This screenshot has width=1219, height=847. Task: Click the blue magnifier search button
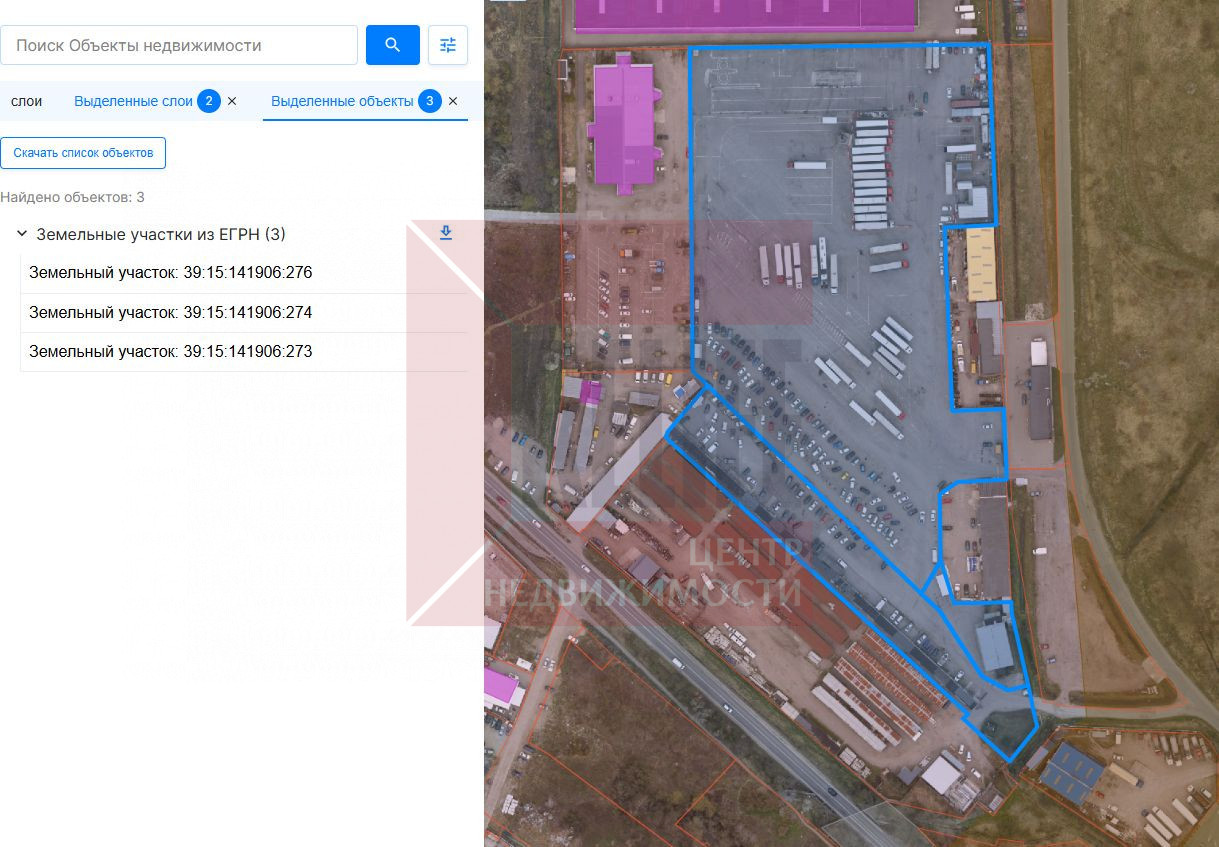click(392, 45)
